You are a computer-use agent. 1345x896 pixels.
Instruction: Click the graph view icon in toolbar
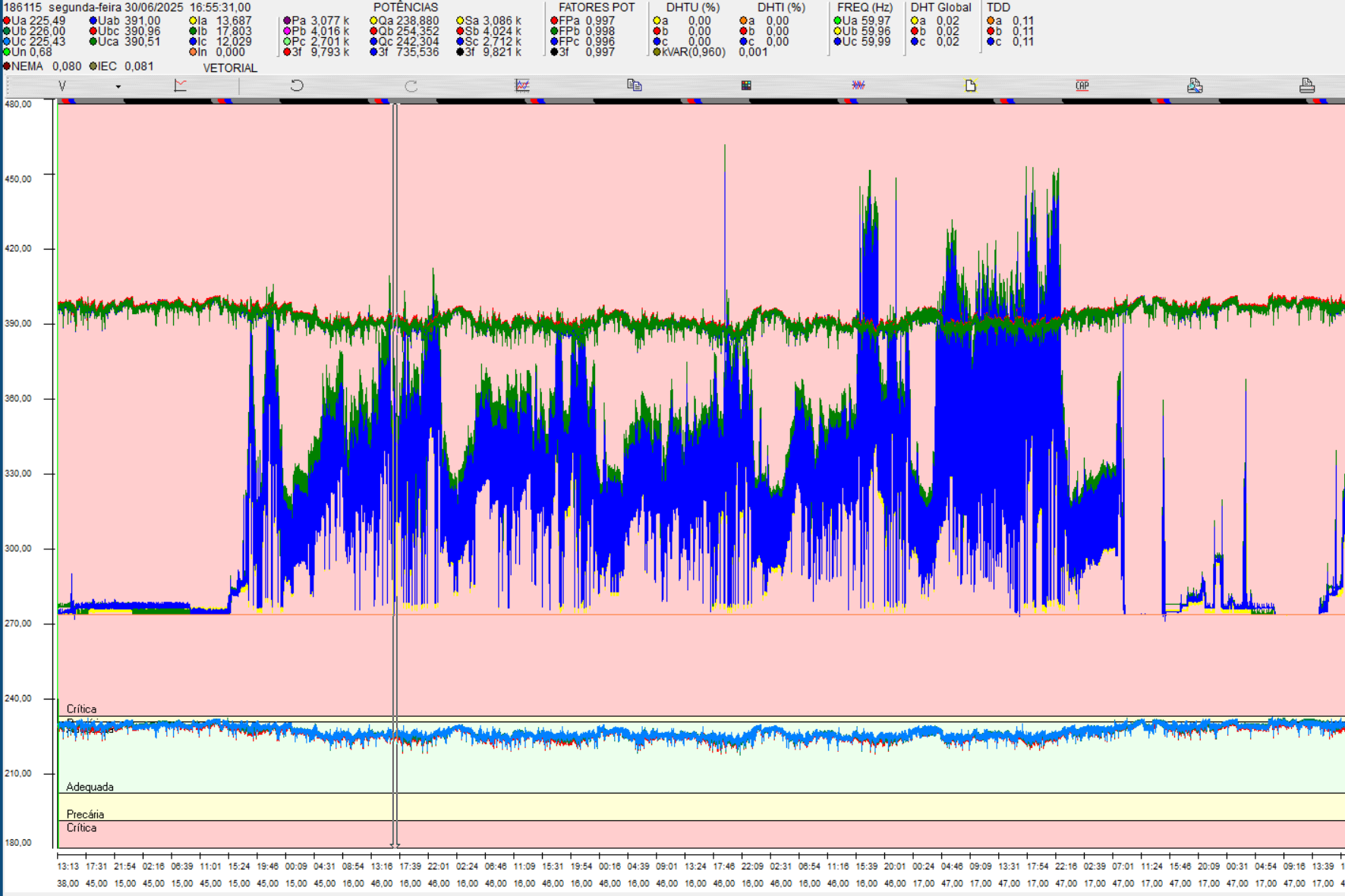coord(522,86)
